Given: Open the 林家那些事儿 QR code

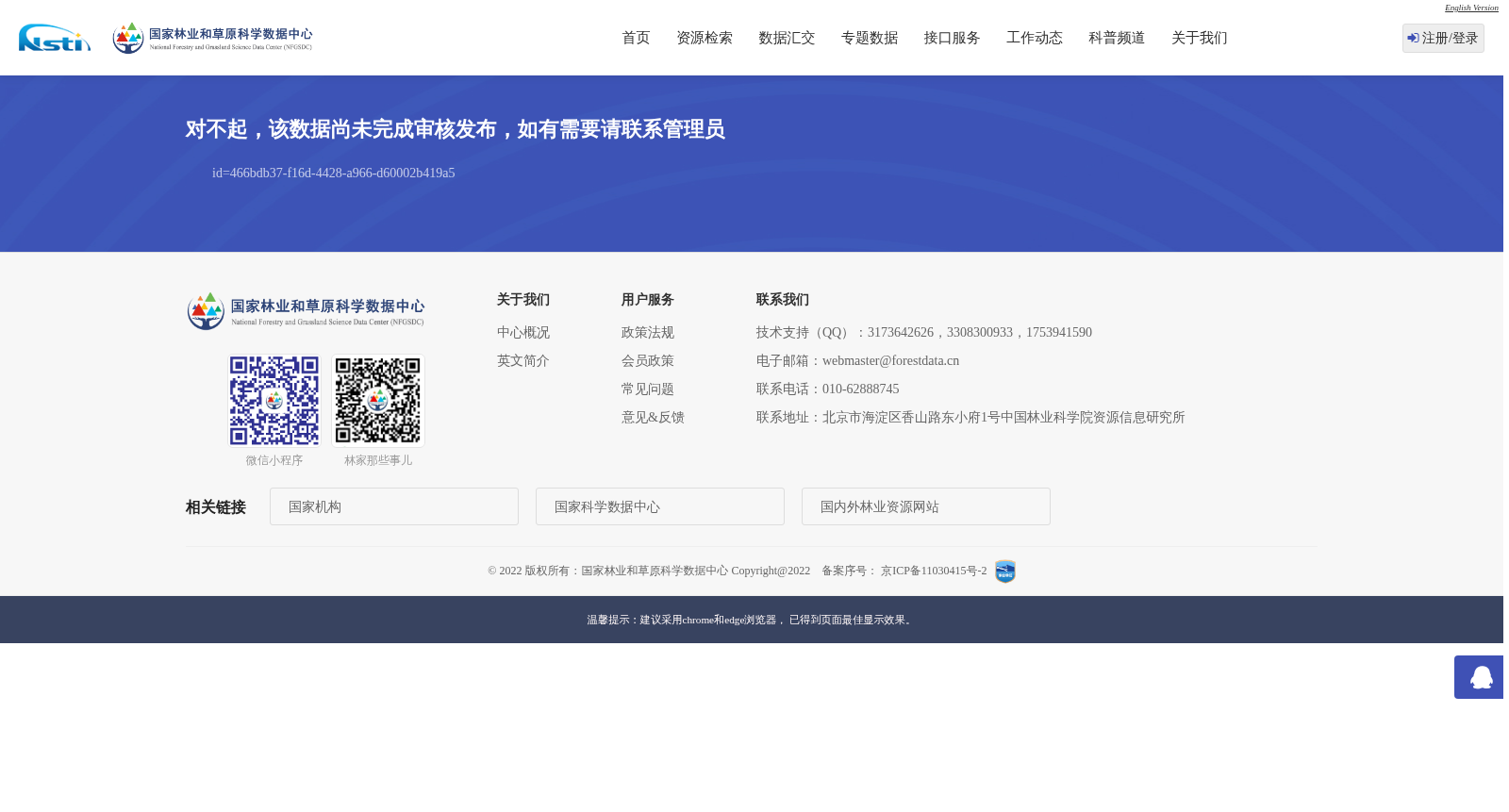Looking at the screenshot, I should (x=378, y=401).
